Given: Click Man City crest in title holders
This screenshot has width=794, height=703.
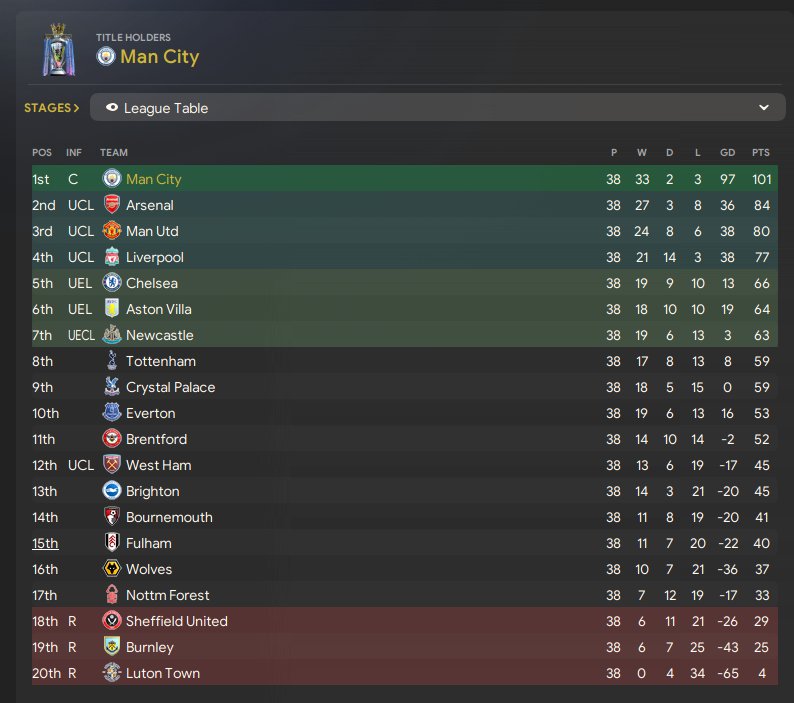Looking at the screenshot, I should tap(105, 57).
